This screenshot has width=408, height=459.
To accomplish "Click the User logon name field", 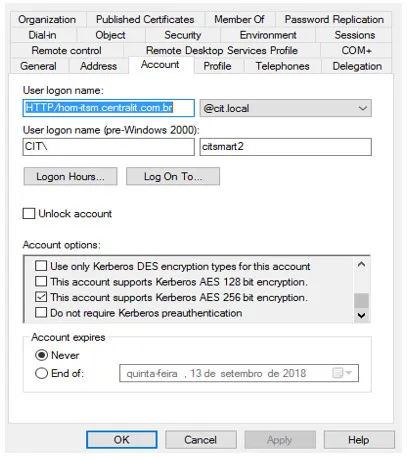I will (109, 108).
